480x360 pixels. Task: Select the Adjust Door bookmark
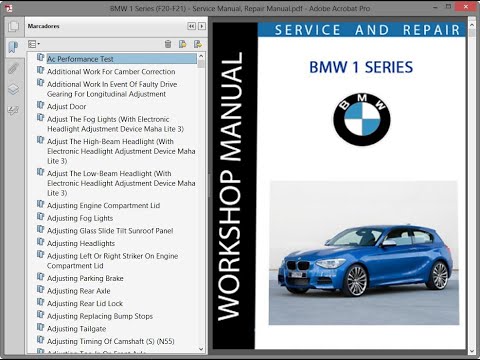(x=66, y=107)
